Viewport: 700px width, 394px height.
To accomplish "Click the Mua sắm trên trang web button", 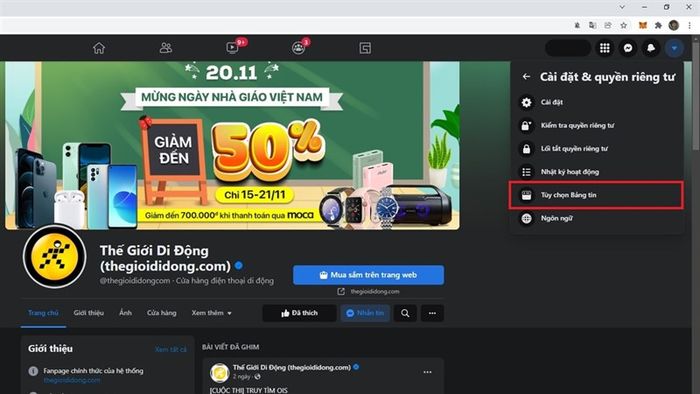I will (x=368, y=275).
